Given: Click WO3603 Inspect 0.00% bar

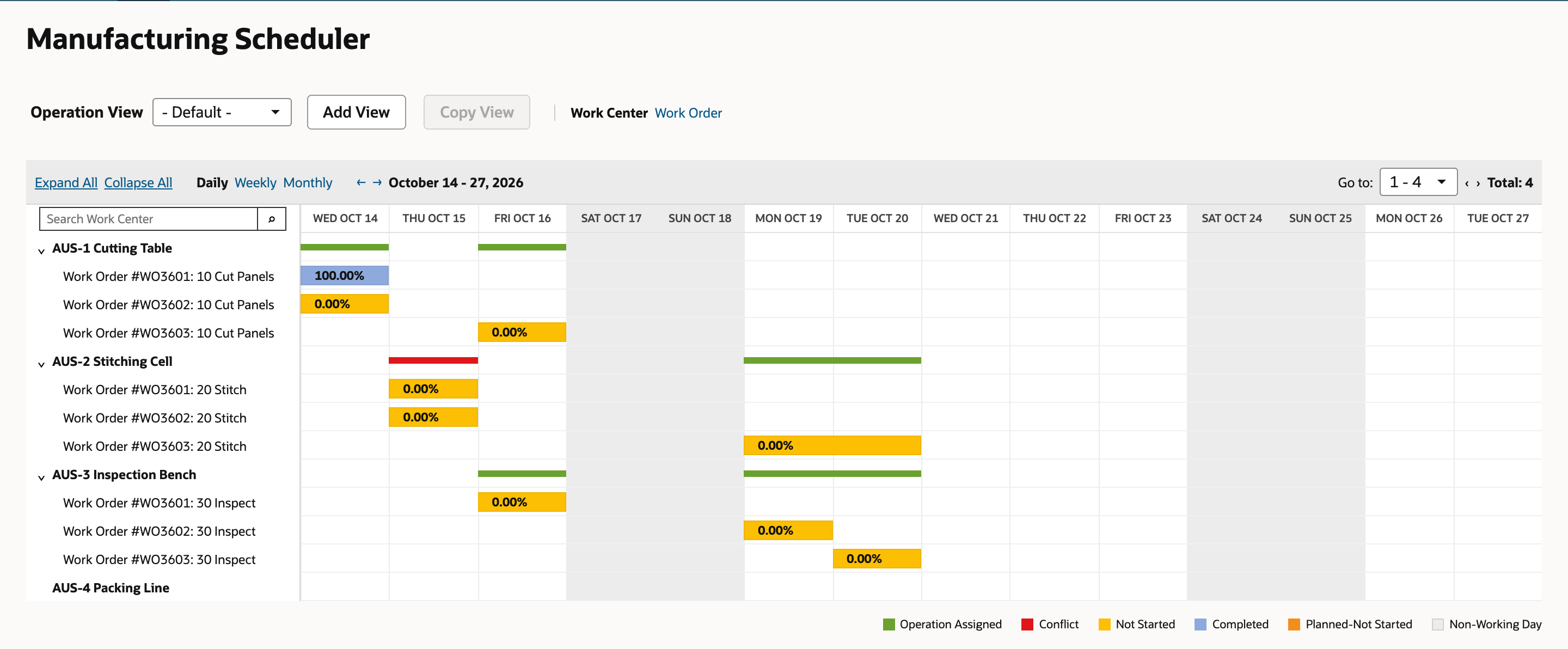Looking at the screenshot, I should (877, 559).
